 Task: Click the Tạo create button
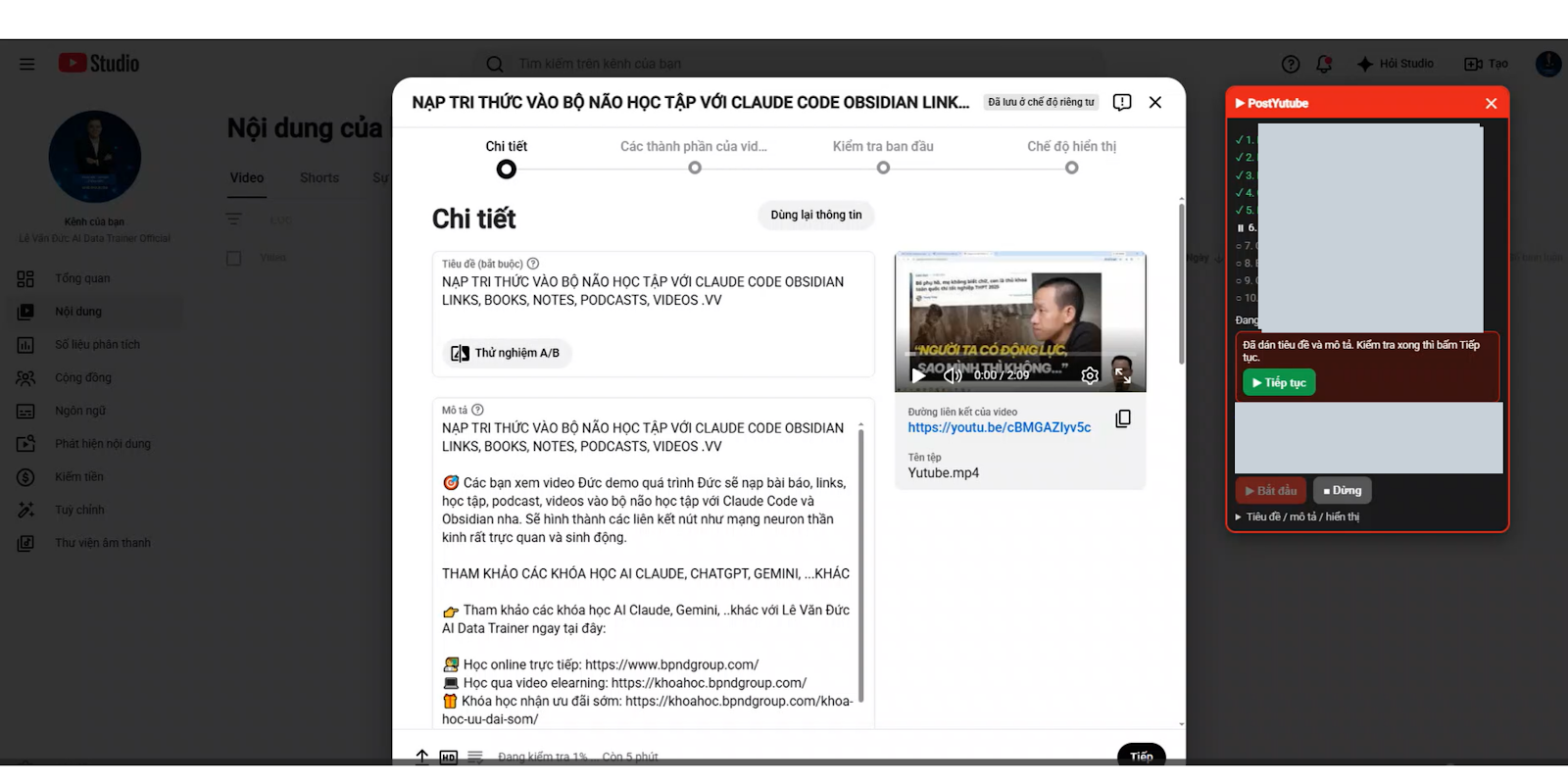[x=1486, y=64]
